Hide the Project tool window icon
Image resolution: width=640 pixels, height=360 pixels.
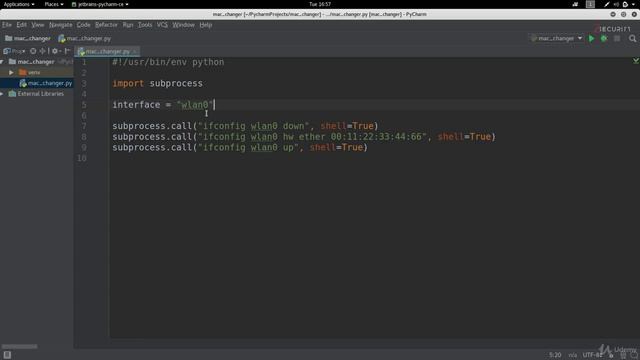pos(67,51)
